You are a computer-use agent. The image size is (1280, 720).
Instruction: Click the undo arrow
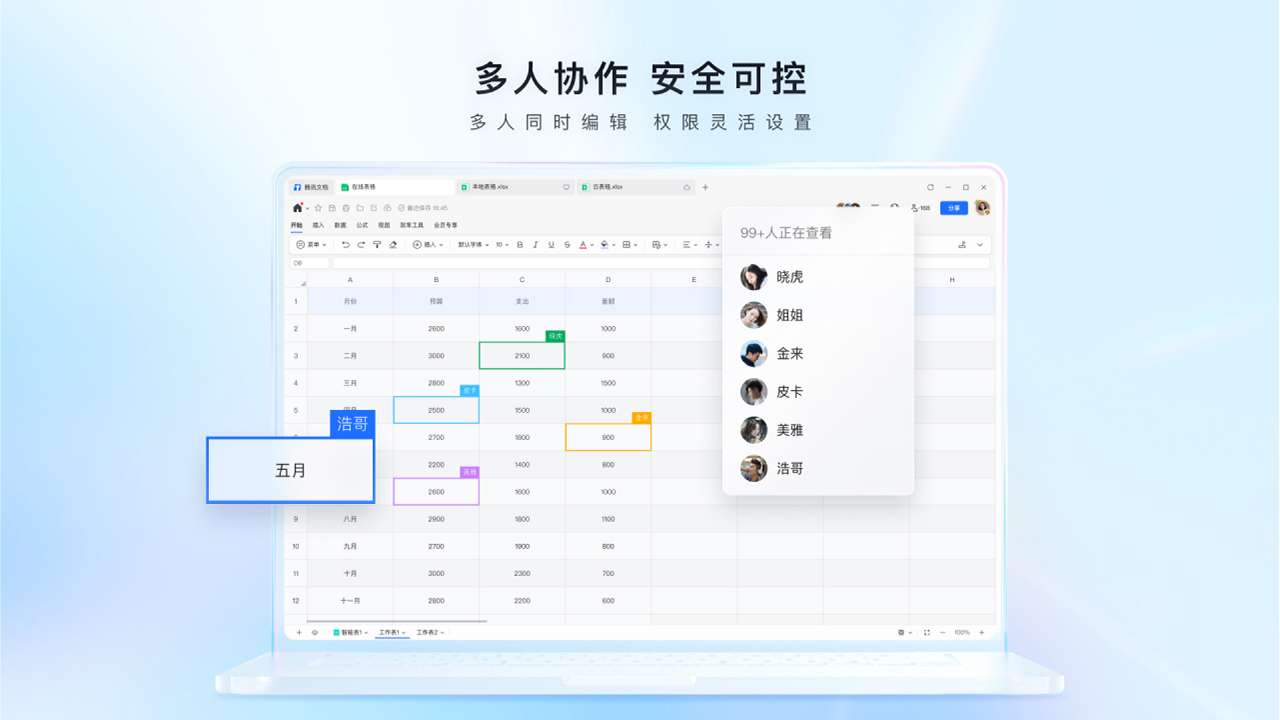point(345,245)
